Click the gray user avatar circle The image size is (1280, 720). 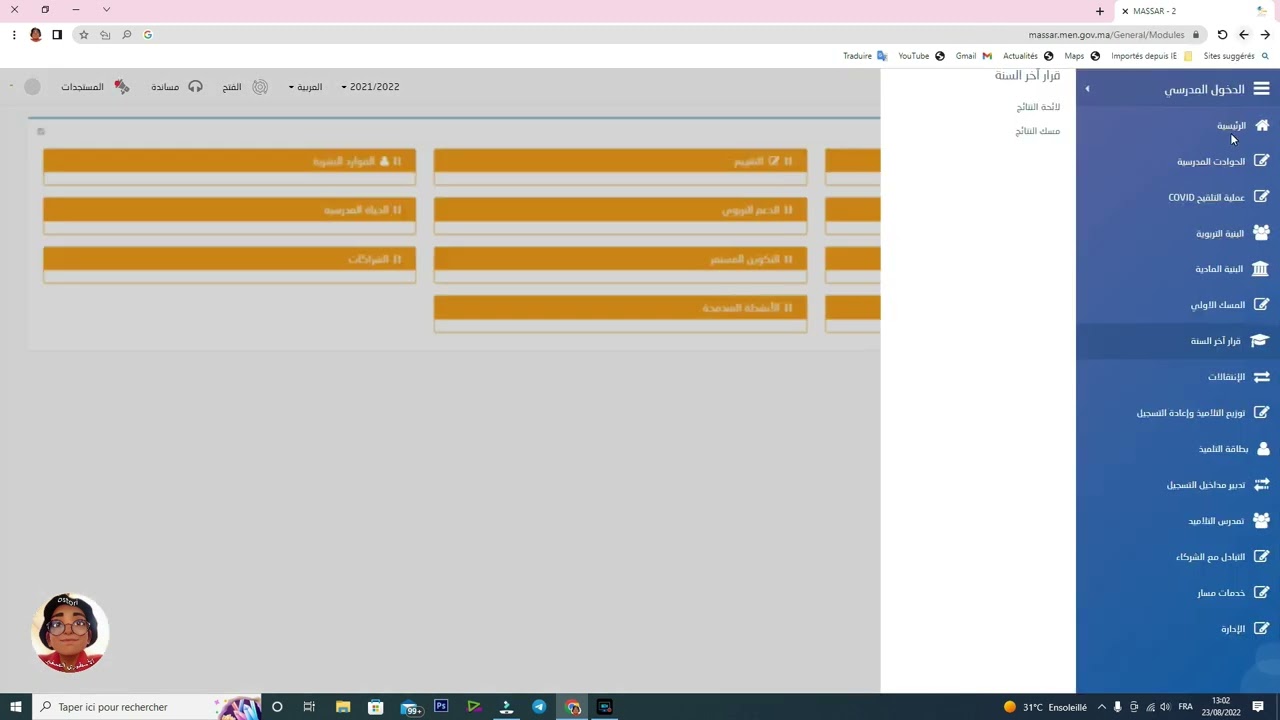32,87
